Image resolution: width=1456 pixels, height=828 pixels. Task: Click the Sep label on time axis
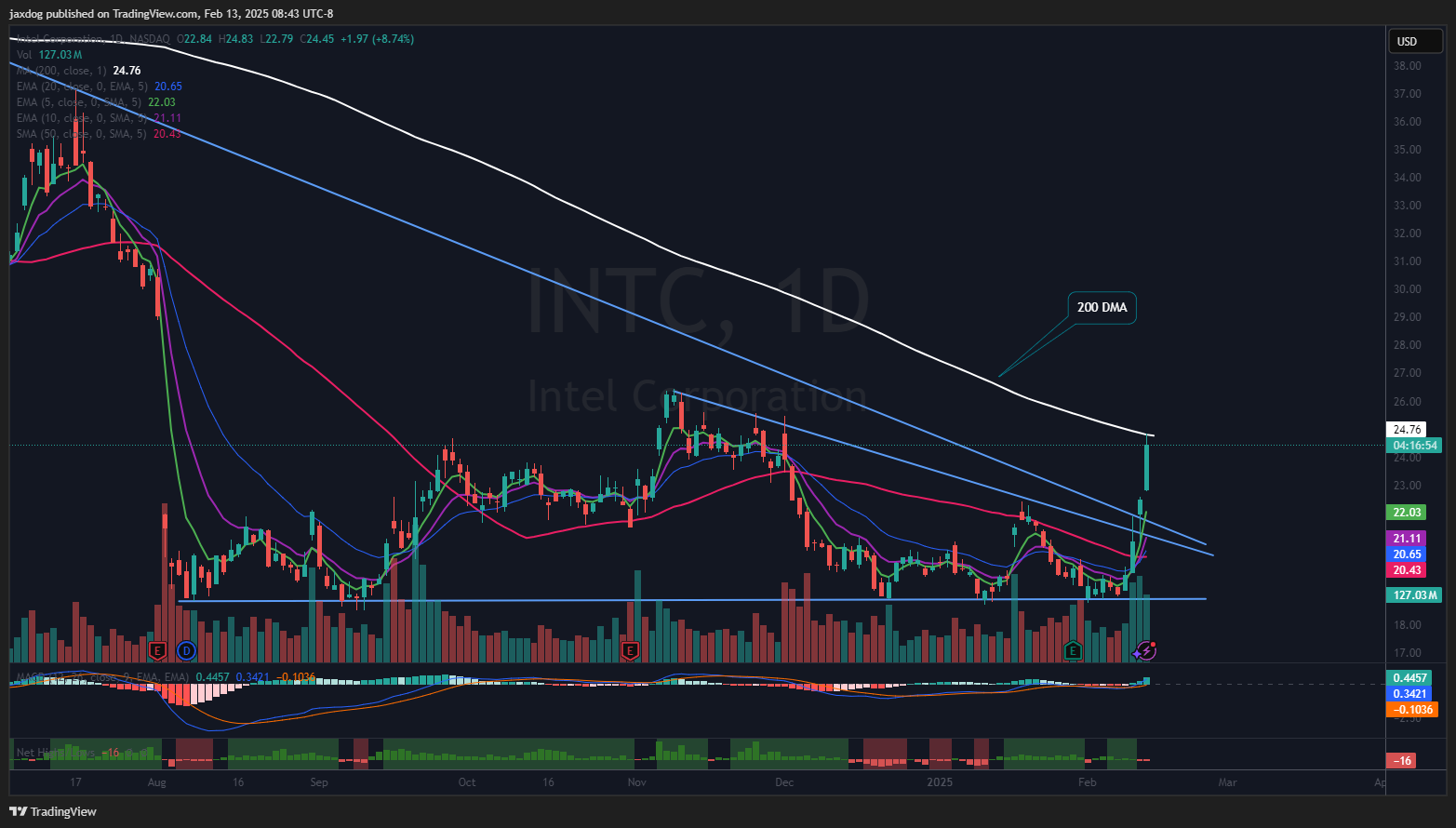[319, 782]
